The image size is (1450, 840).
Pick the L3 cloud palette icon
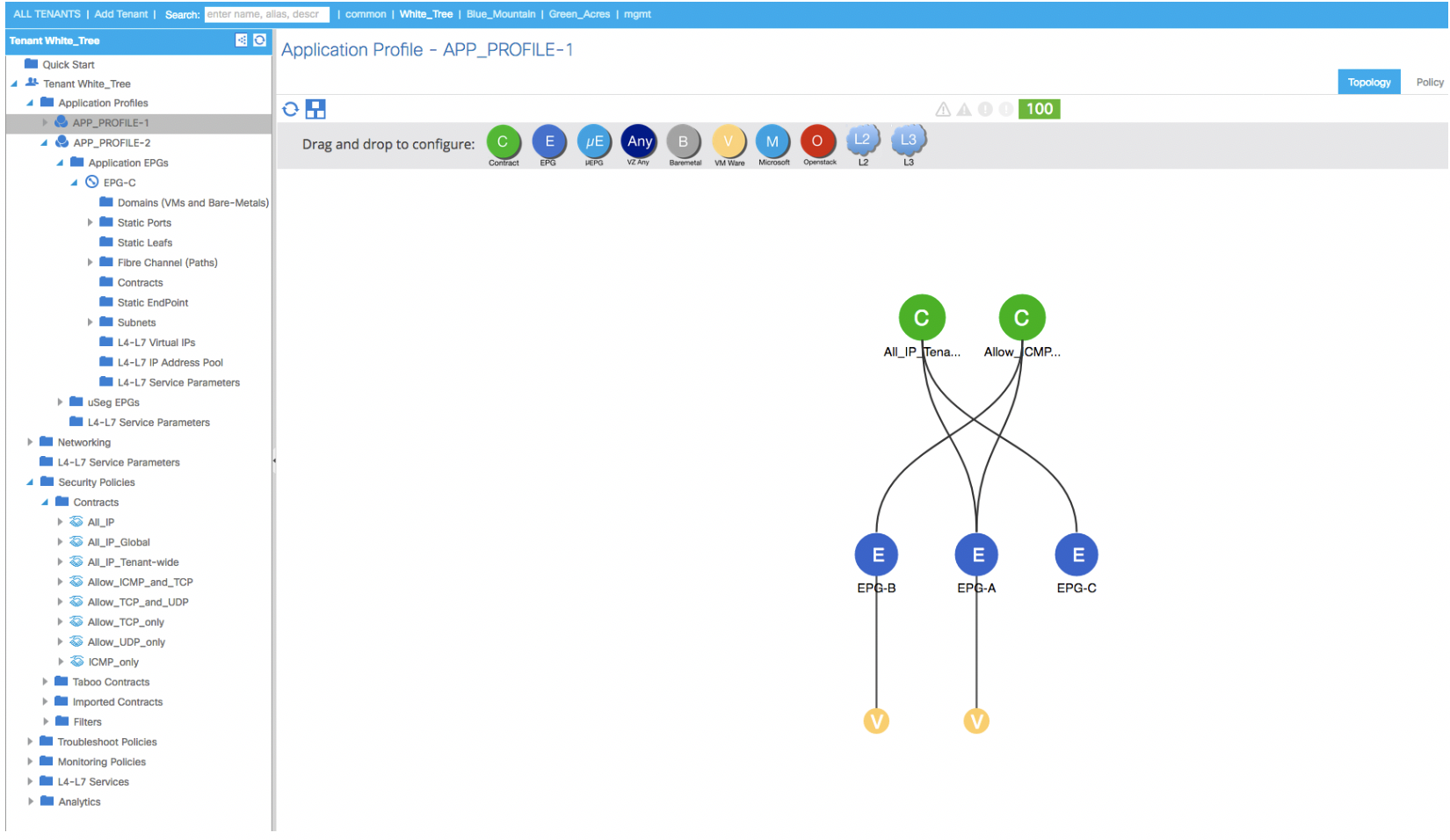coord(909,141)
